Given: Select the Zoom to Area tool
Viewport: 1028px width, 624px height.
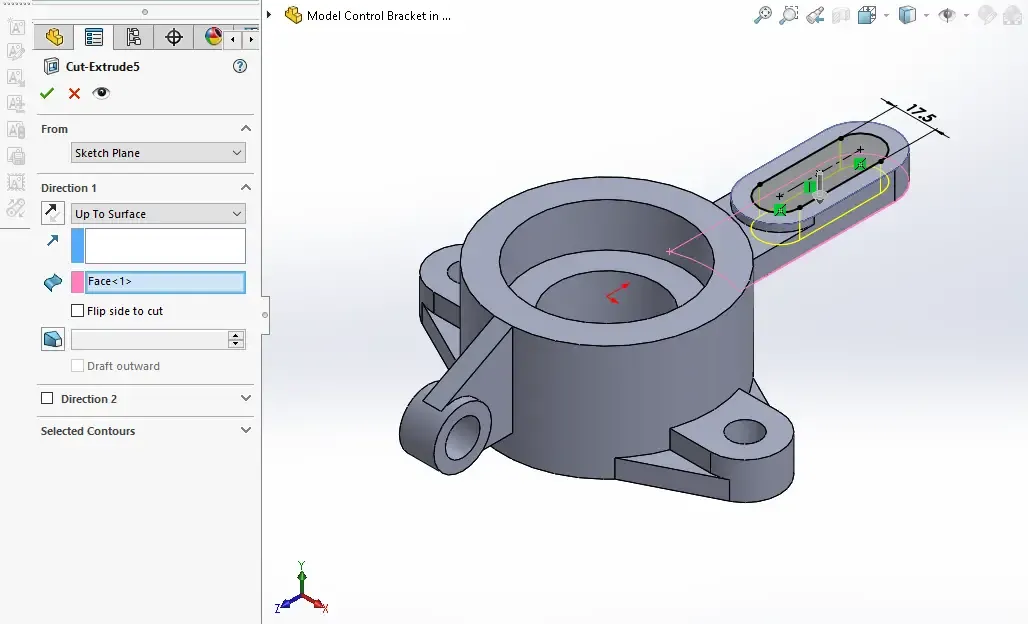Looking at the screenshot, I should (789, 15).
